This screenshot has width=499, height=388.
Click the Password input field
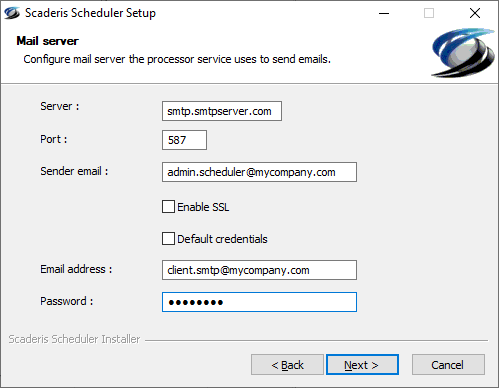coord(259,302)
